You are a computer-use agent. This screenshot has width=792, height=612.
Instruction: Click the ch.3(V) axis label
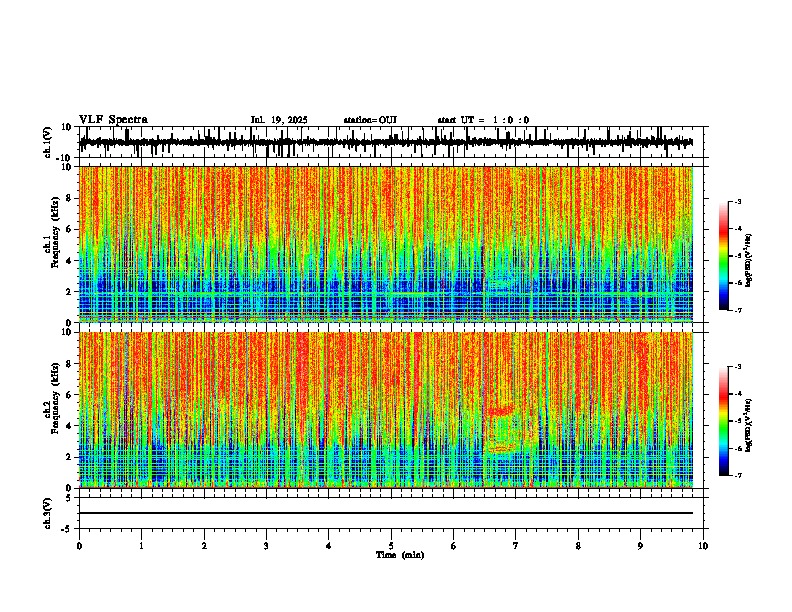click(x=48, y=513)
